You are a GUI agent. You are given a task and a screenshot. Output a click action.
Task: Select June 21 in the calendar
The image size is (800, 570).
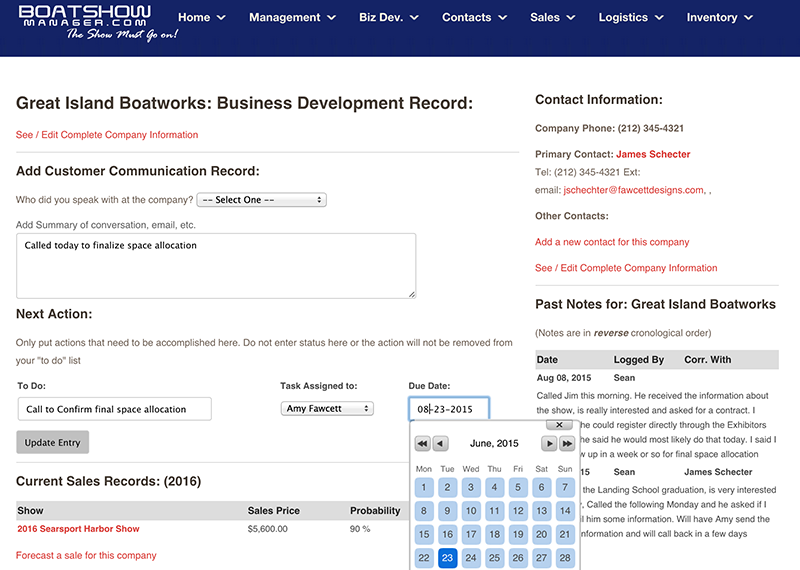565,534
